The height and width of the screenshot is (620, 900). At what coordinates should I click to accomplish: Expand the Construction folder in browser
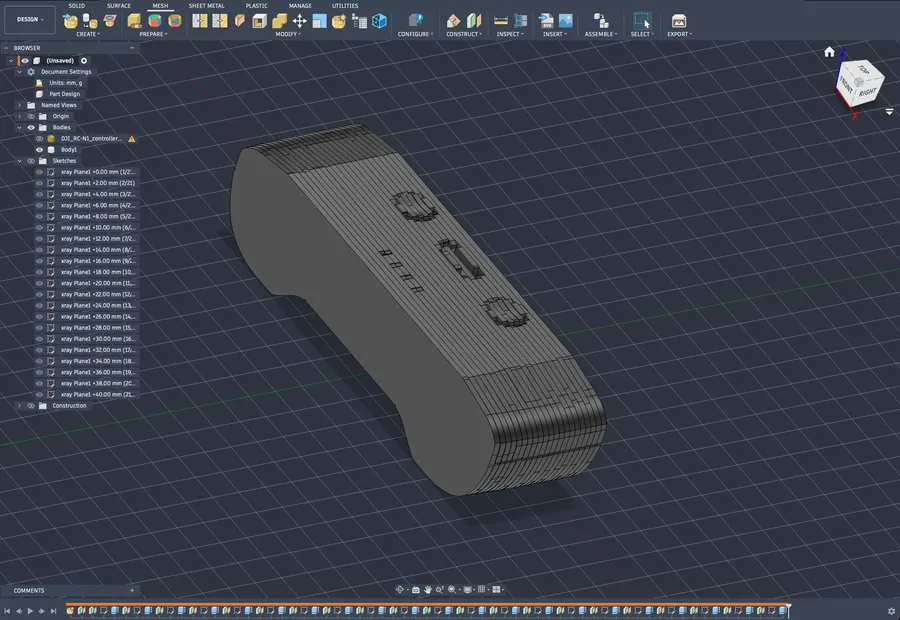19,406
